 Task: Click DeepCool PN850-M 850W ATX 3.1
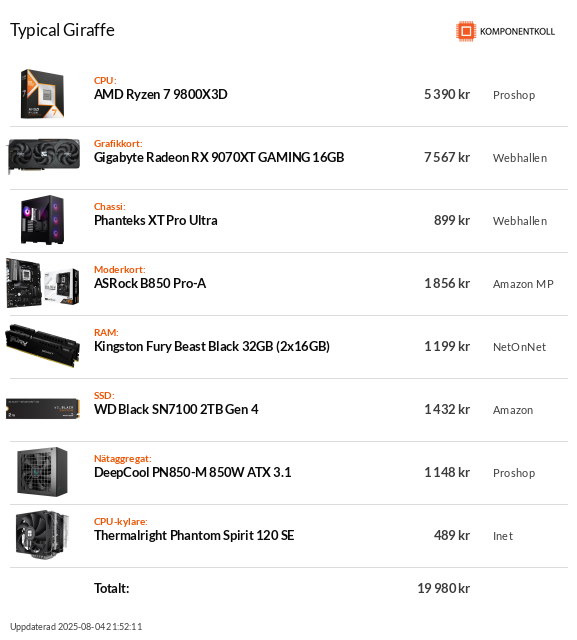coord(193,472)
